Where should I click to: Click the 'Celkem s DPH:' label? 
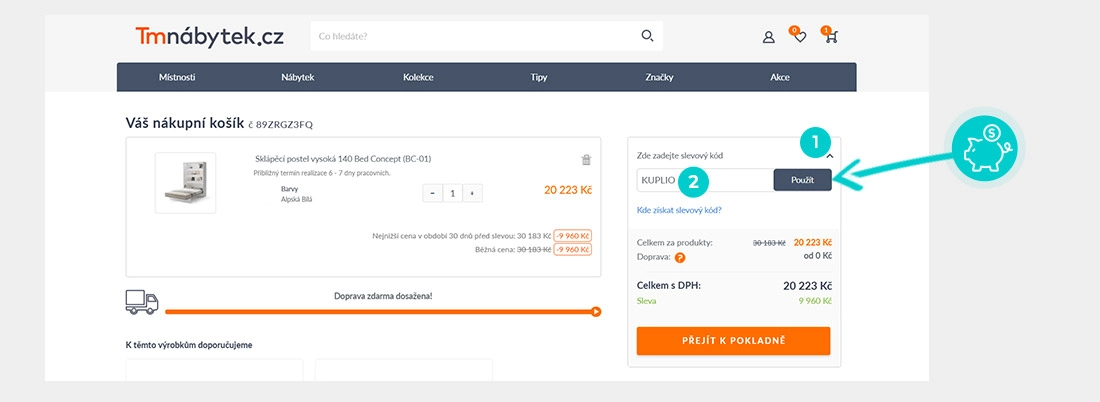pyautogui.click(x=669, y=286)
